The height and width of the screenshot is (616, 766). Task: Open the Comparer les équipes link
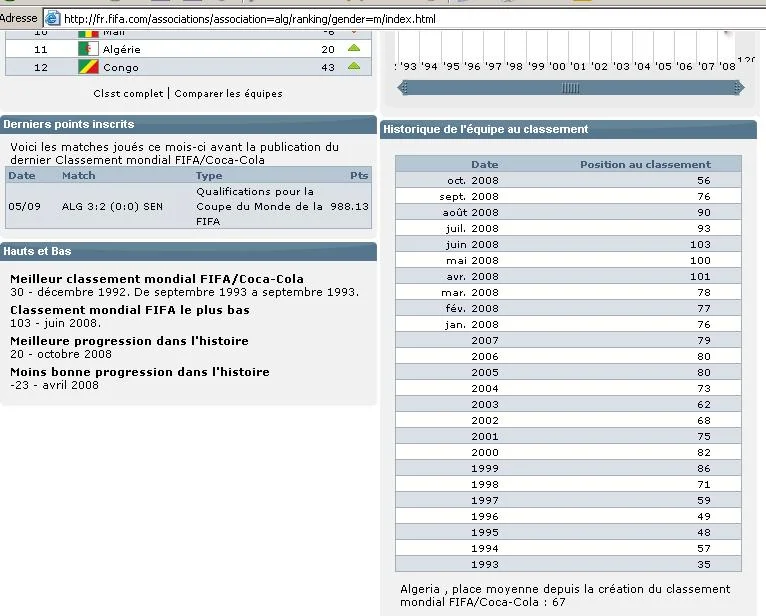pos(228,94)
